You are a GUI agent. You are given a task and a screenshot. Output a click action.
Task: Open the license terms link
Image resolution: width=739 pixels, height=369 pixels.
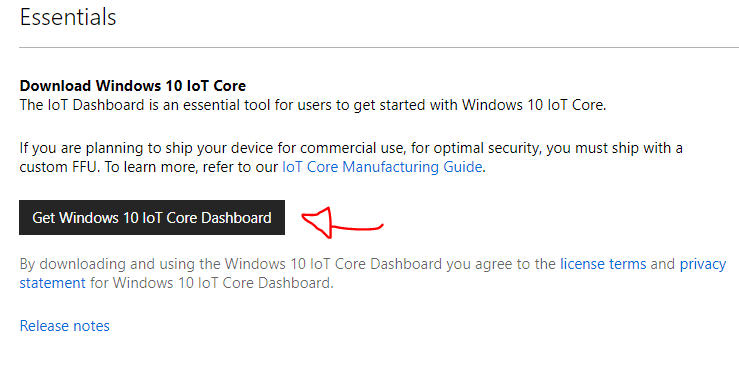603,263
